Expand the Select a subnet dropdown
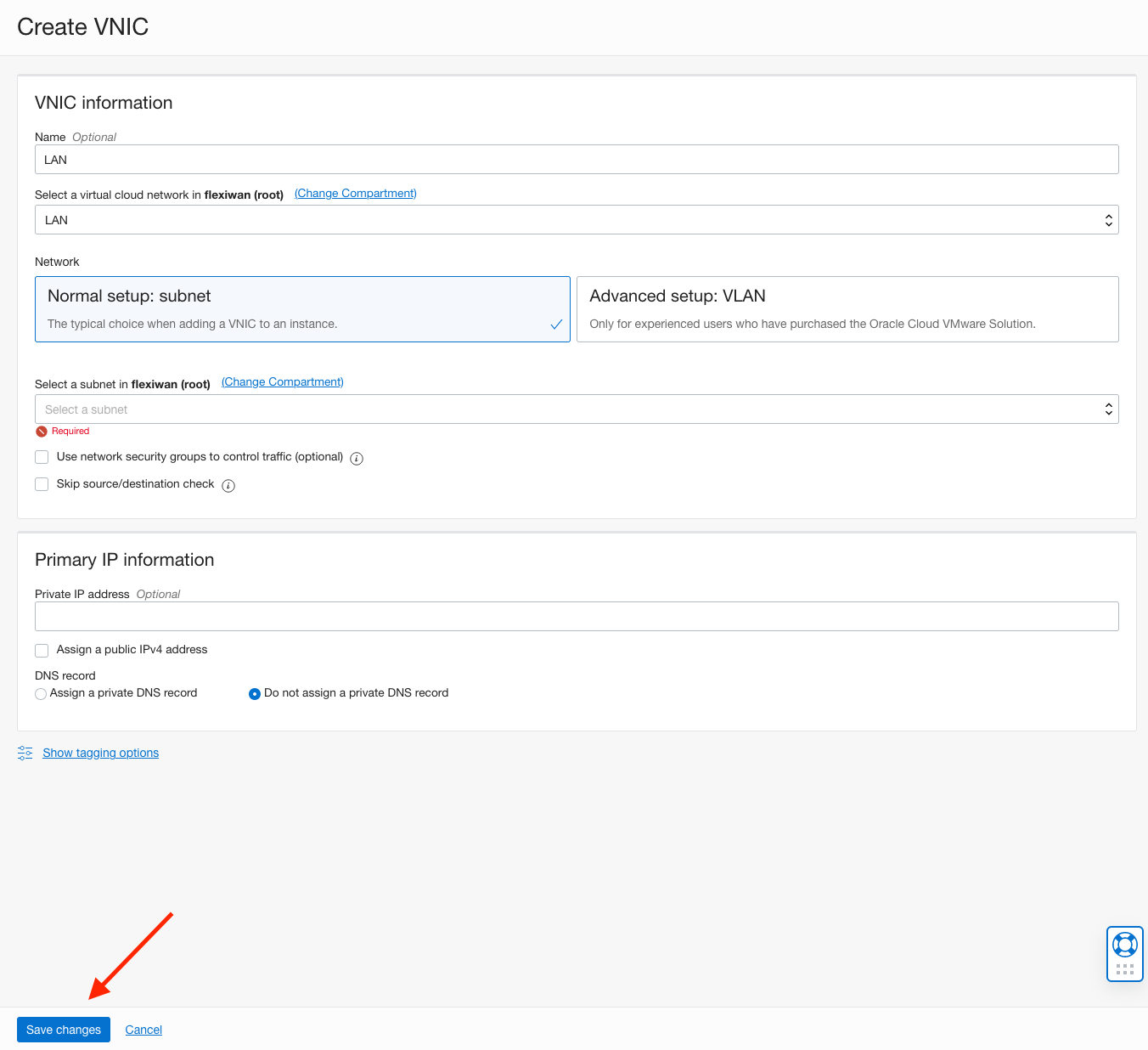The width and height of the screenshot is (1148, 1050). click(x=576, y=409)
